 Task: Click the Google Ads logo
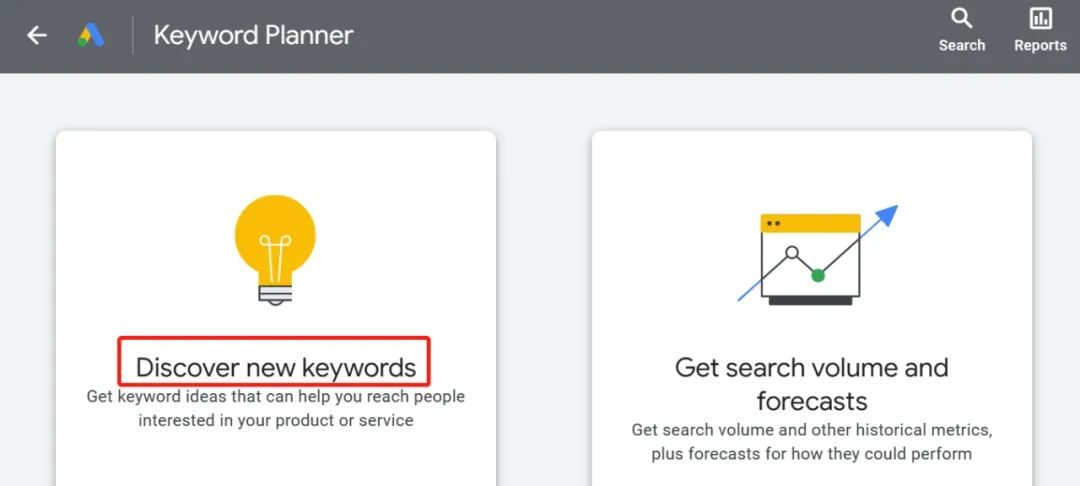coord(91,36)
